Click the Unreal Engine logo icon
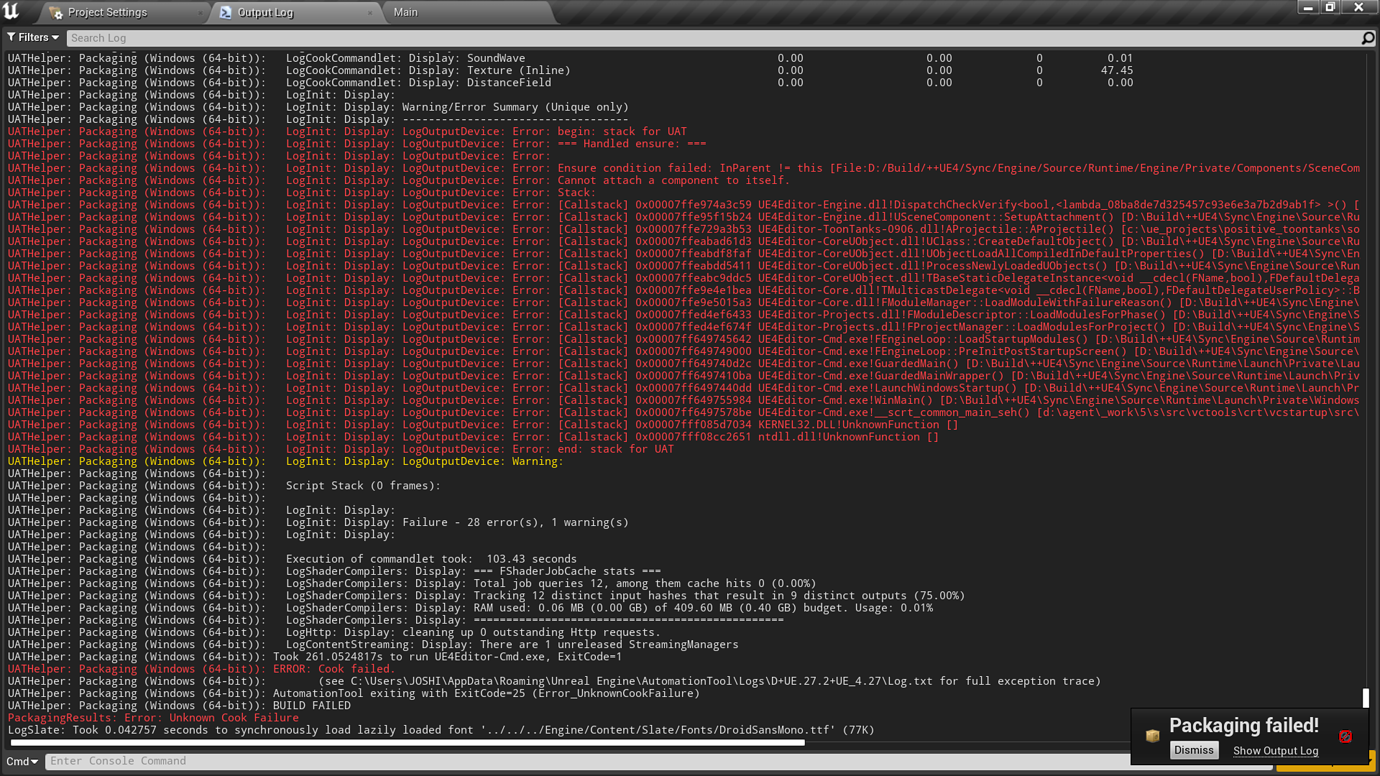This screenshot has height=776, width=1380. (x=11, y=11)
